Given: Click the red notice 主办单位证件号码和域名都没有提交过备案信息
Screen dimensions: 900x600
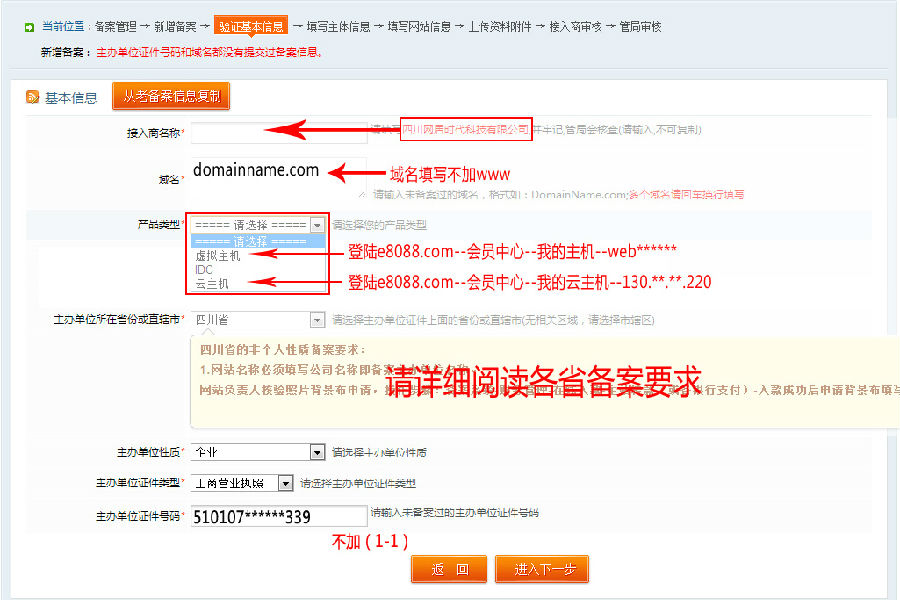Looking at the screenshot, I should (209, 52).
